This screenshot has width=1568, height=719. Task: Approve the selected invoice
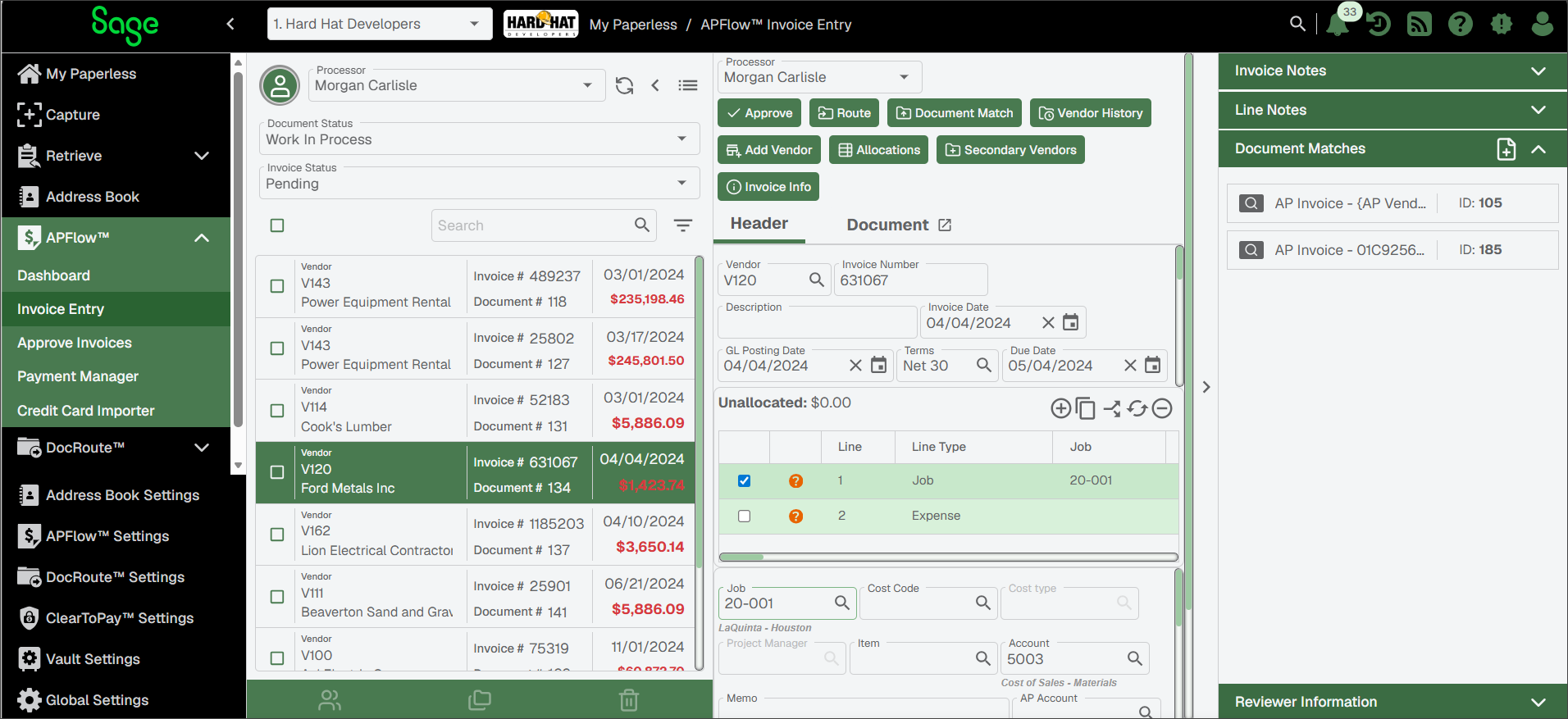click(x=759, y=113)
